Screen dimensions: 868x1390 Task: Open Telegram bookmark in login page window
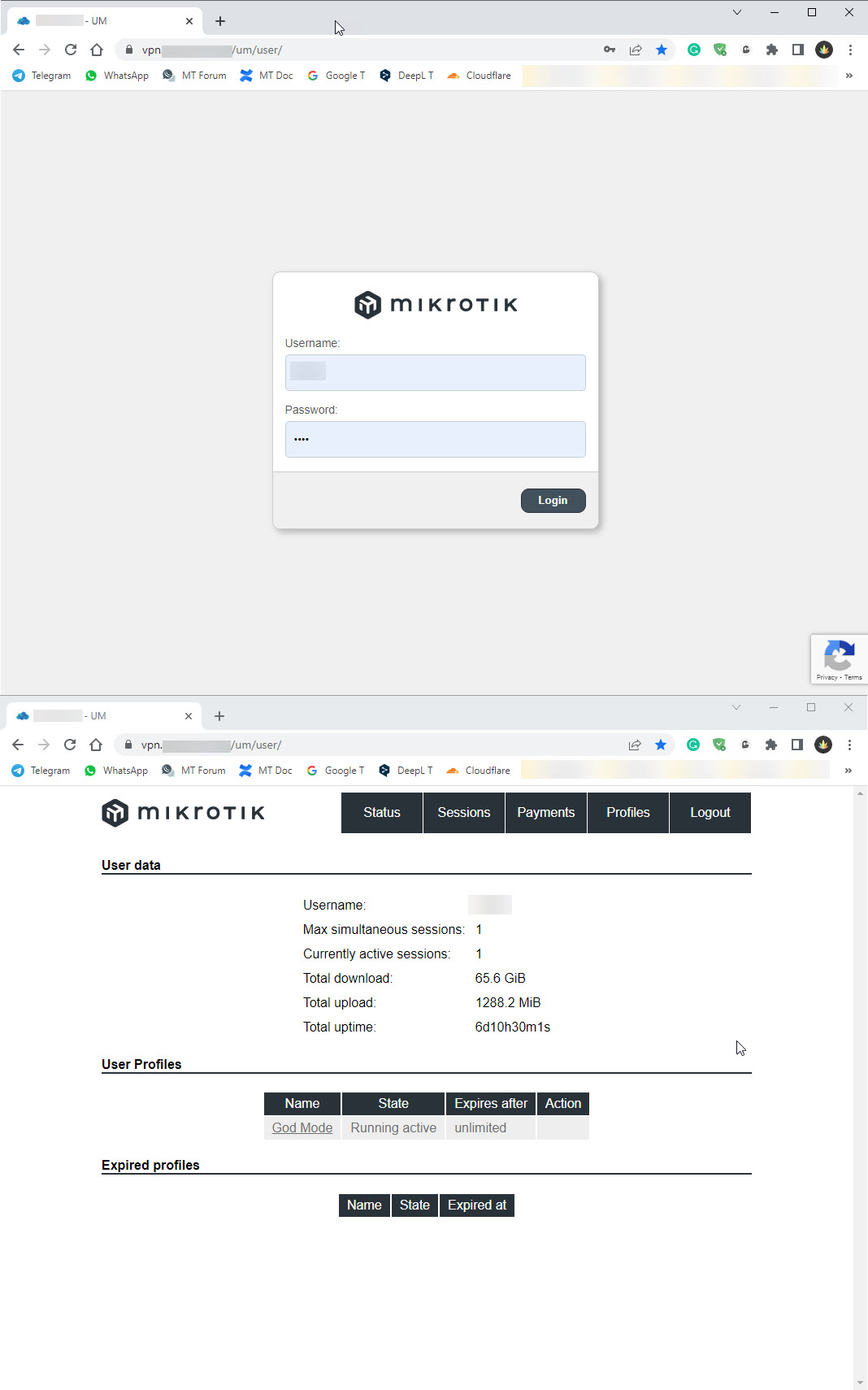pyautogui.click(x=41, y=76)
